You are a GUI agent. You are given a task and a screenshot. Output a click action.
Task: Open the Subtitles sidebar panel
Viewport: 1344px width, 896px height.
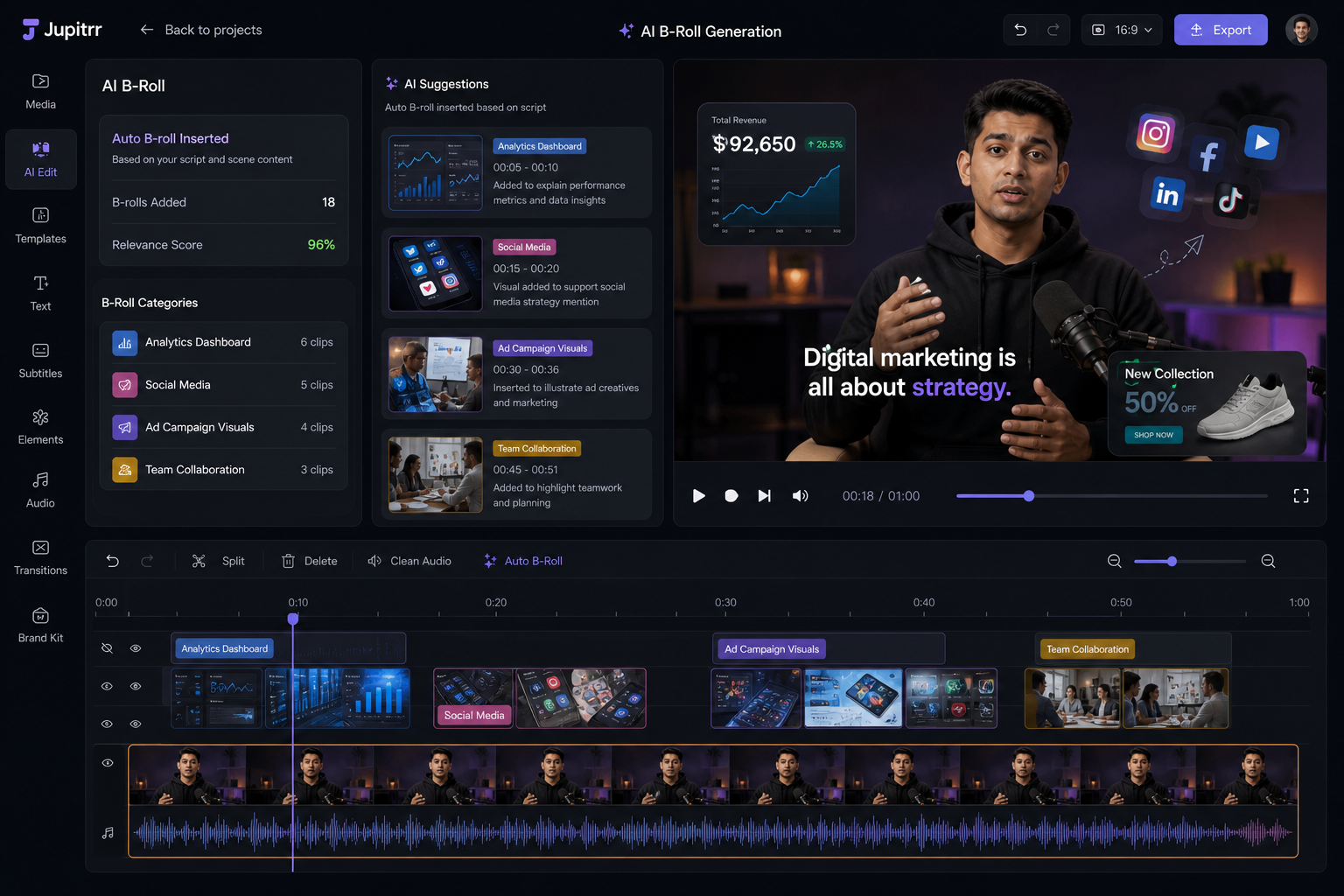[40, 360]
